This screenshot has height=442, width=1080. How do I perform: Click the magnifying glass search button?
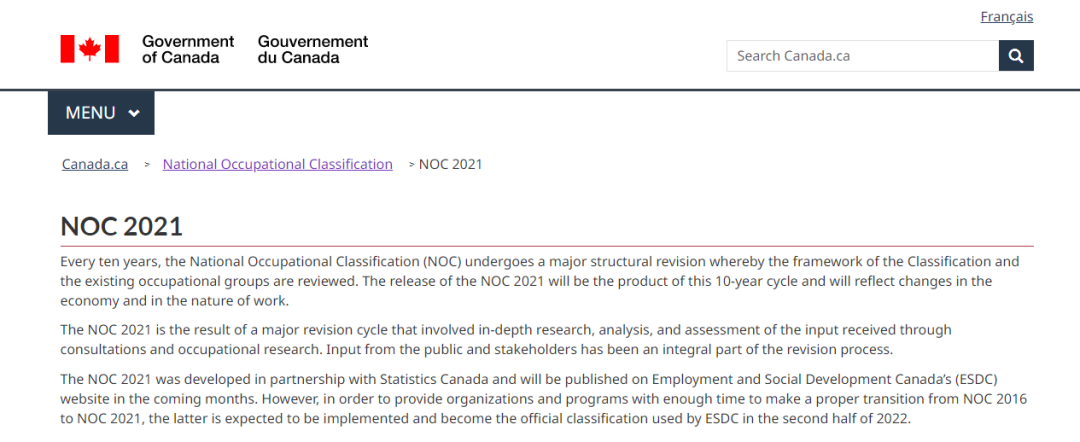1016,56
